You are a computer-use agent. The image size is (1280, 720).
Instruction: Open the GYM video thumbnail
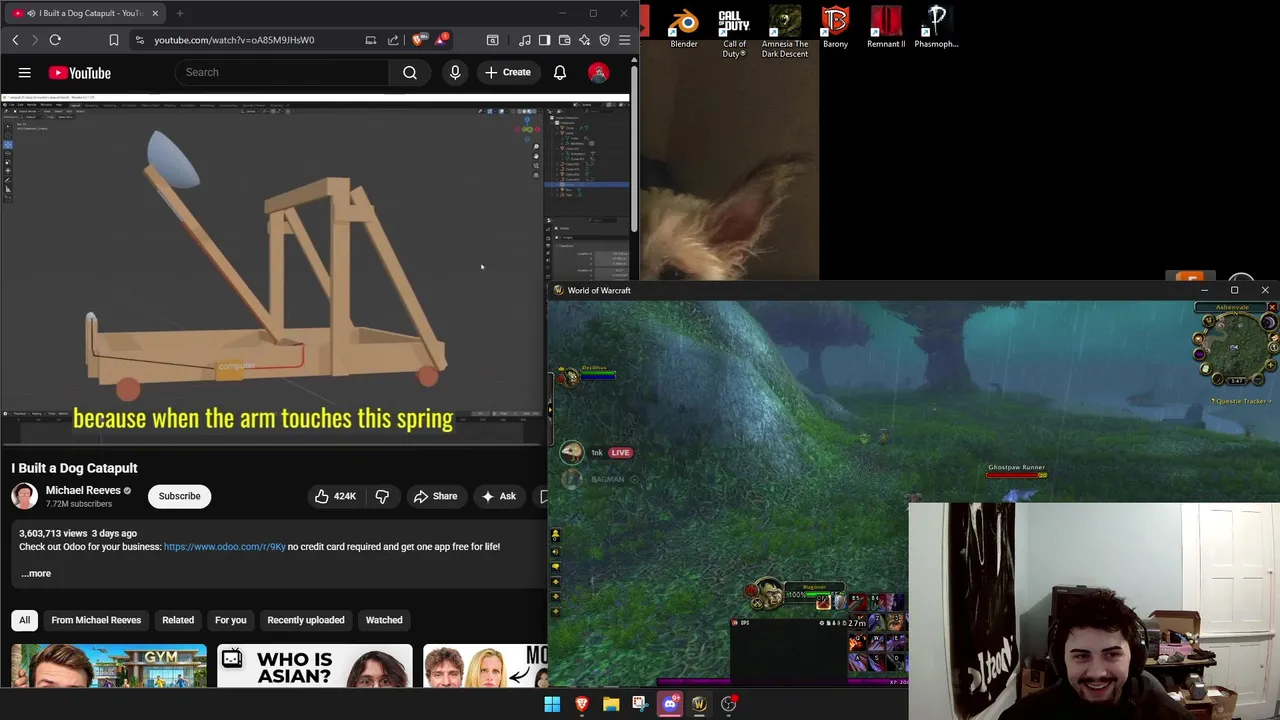[x=109, y=666]
